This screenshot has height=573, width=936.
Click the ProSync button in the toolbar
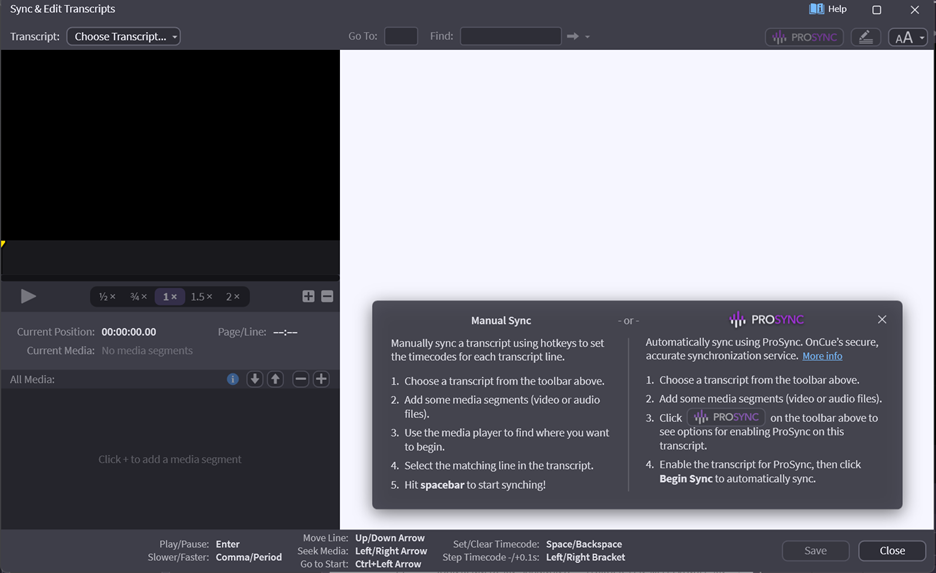[x=804, y=37]
